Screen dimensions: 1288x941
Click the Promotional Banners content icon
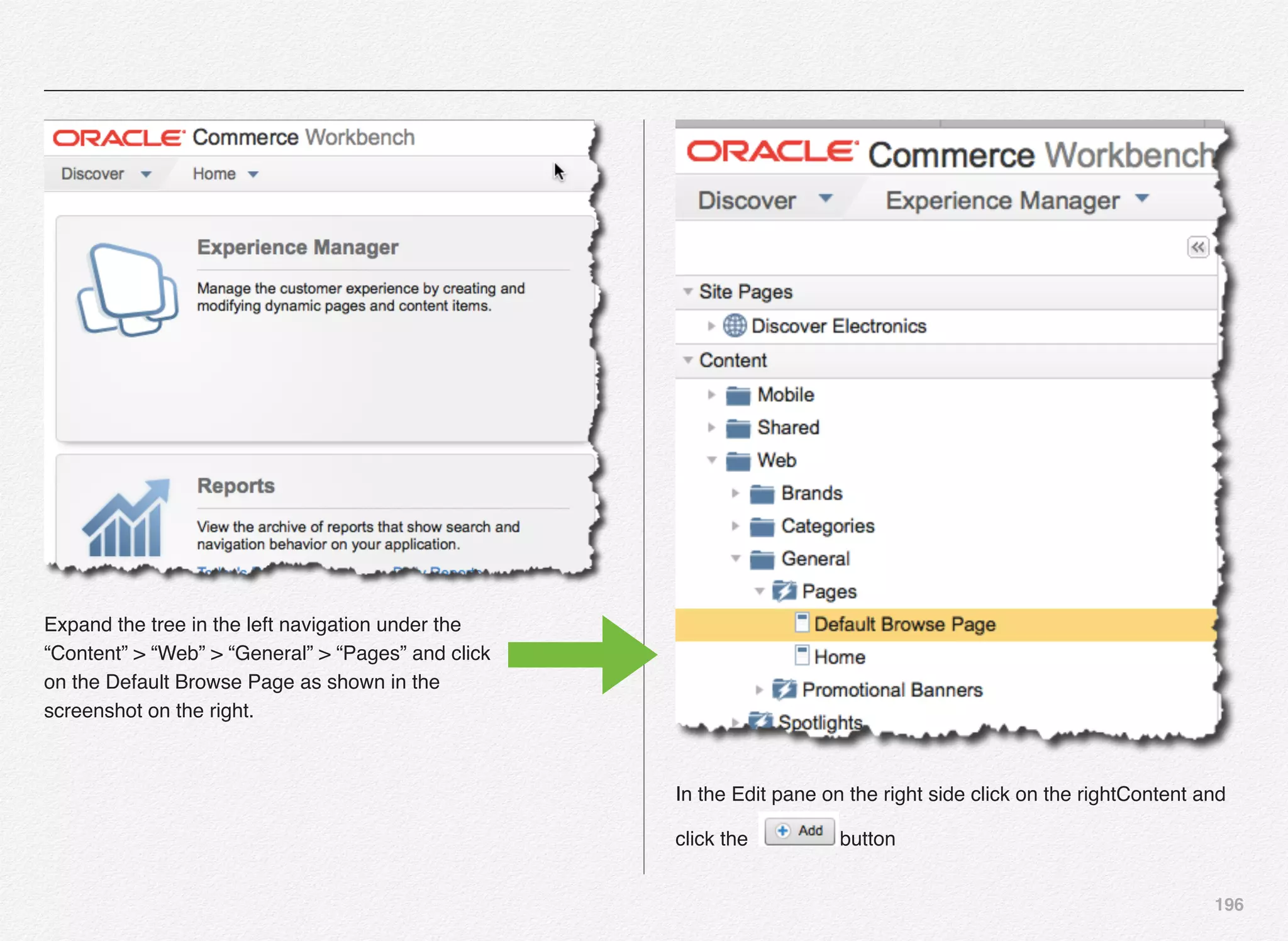pyautogui.click(x=784, y=690)
